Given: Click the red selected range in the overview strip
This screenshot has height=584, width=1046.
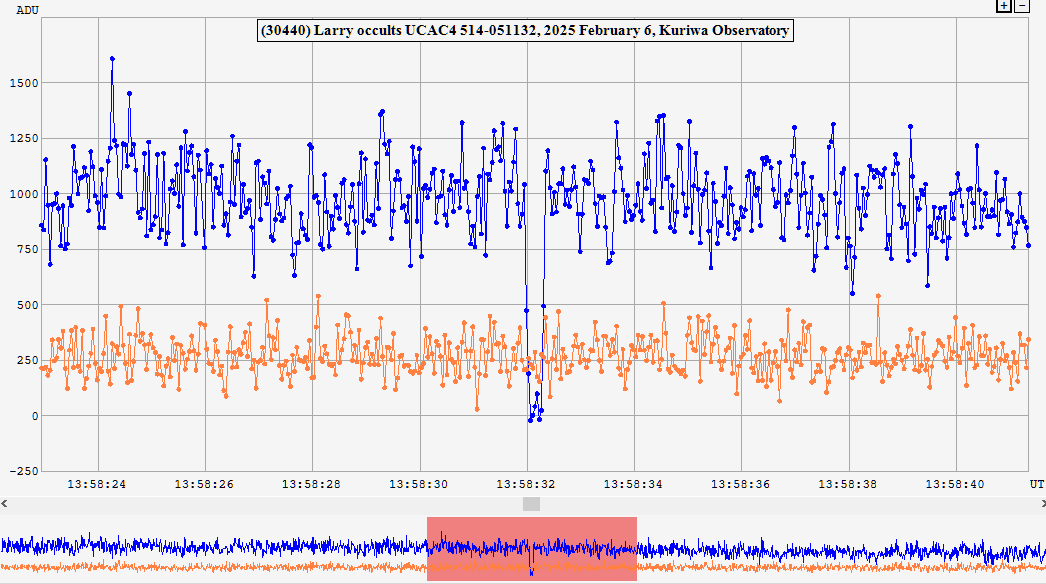Looking at the screenshot, I should tap(532, 549).
